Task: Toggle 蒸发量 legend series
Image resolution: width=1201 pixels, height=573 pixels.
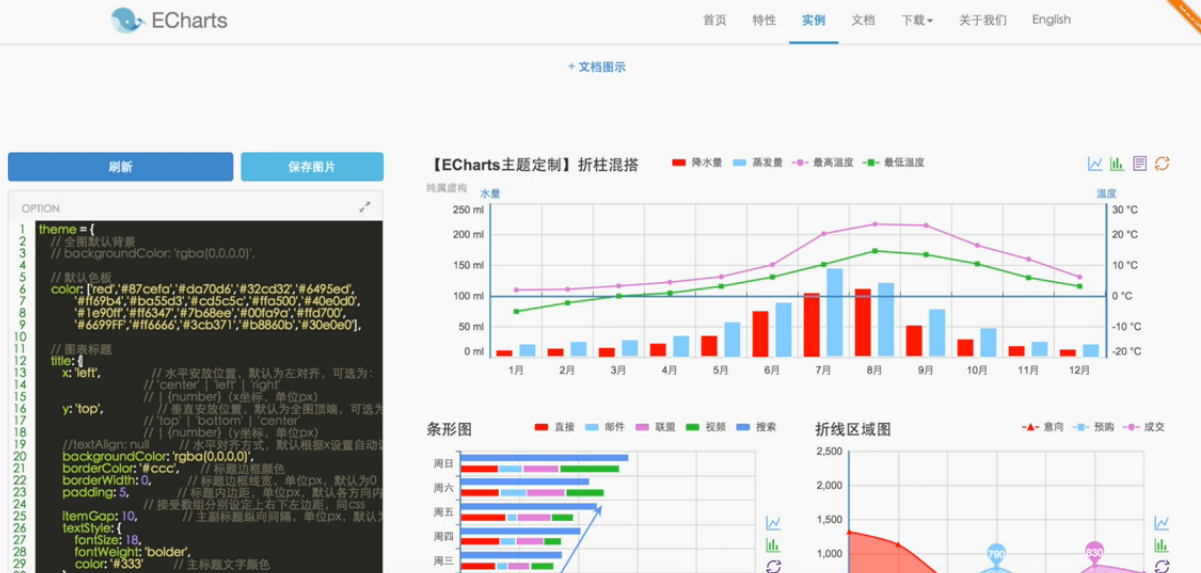Action: [x=758, y=162]
